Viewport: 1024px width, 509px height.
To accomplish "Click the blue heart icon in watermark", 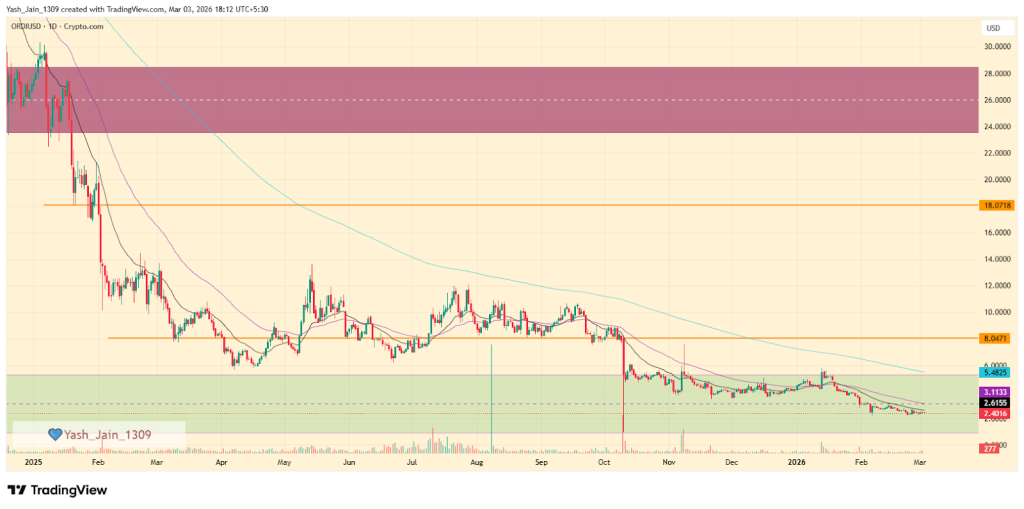I will [x=57, y=434].
